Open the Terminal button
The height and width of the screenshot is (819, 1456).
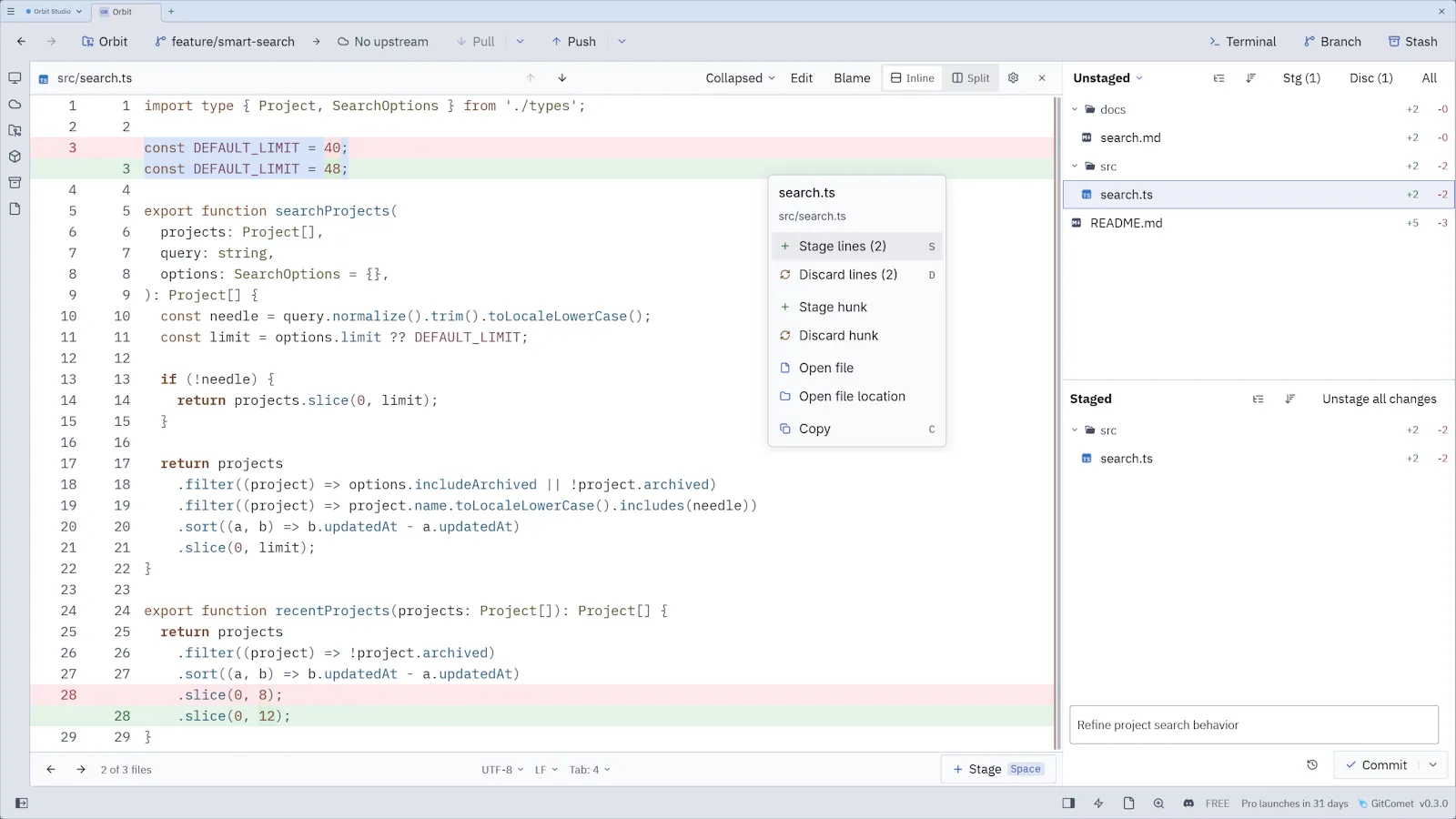click(x=1242, y=42)
